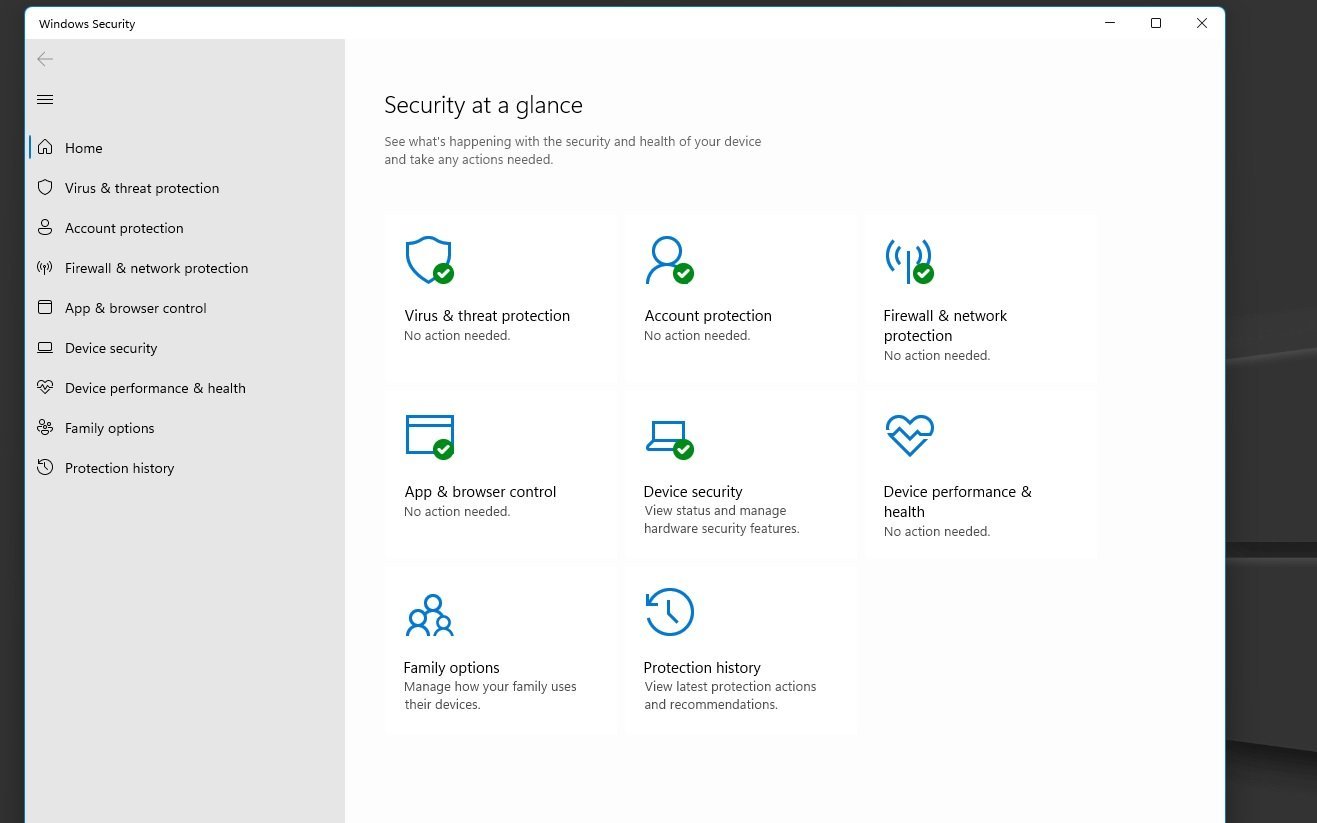The image size is (1317, 823).
Task: Click the large App & browser window icon
Action: click(x=429, y=437)
